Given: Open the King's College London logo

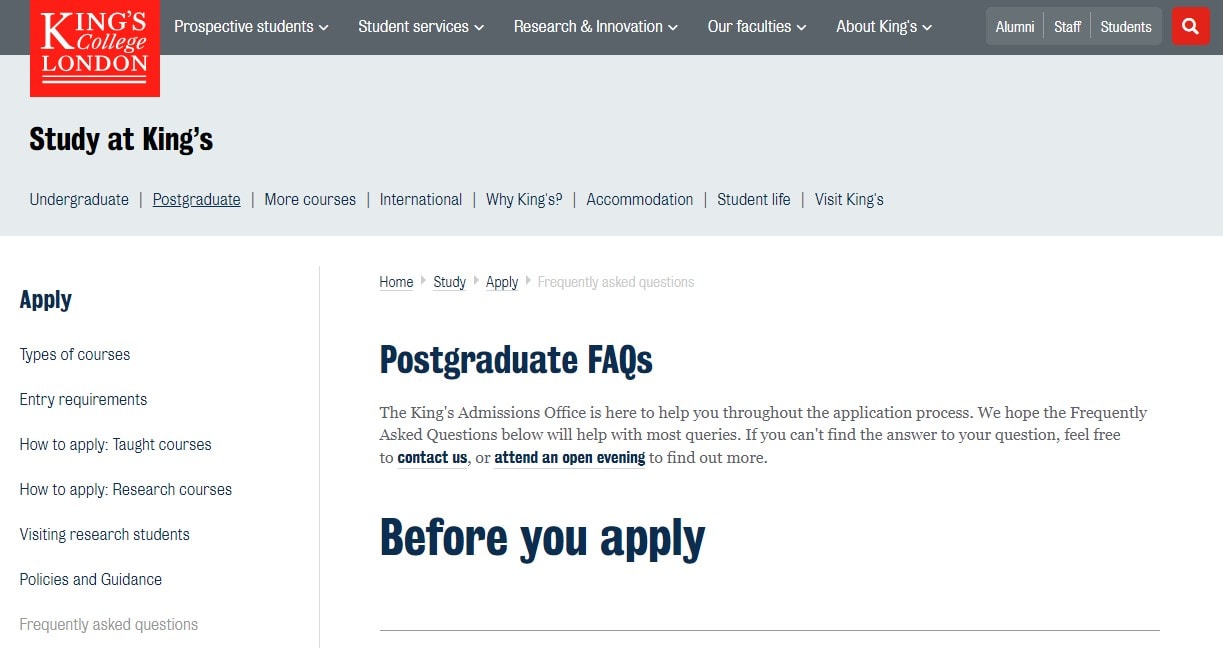Looking at the screenshot, I should [x=95, y=48].
